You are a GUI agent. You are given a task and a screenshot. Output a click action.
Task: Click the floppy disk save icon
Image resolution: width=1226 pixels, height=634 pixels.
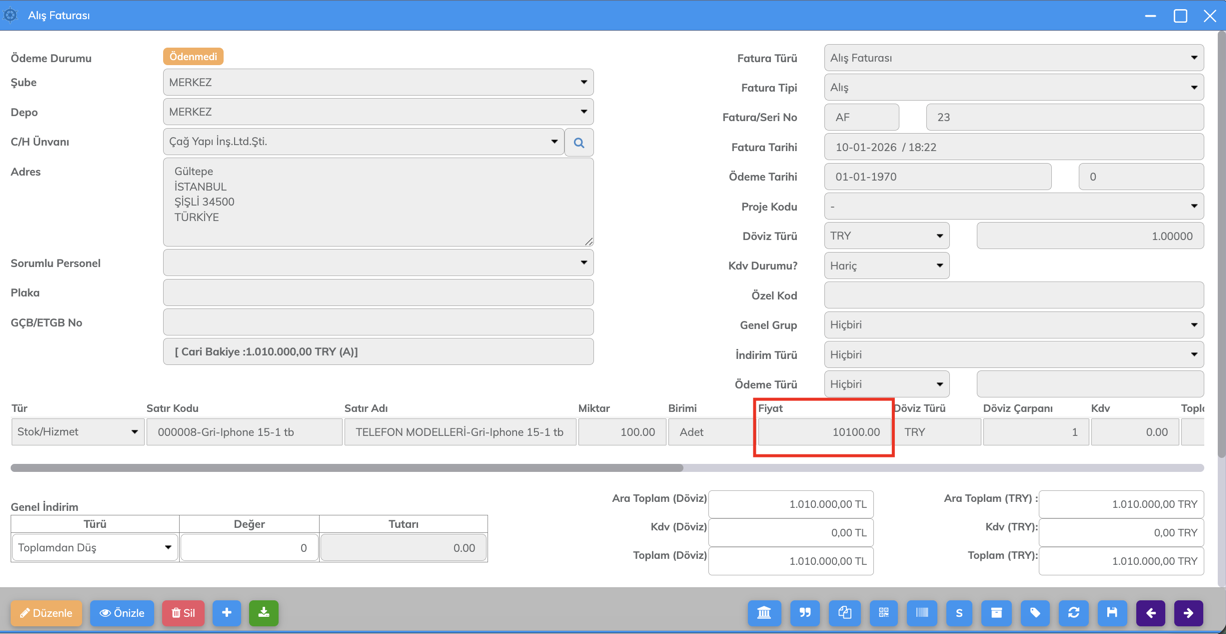1112,613
